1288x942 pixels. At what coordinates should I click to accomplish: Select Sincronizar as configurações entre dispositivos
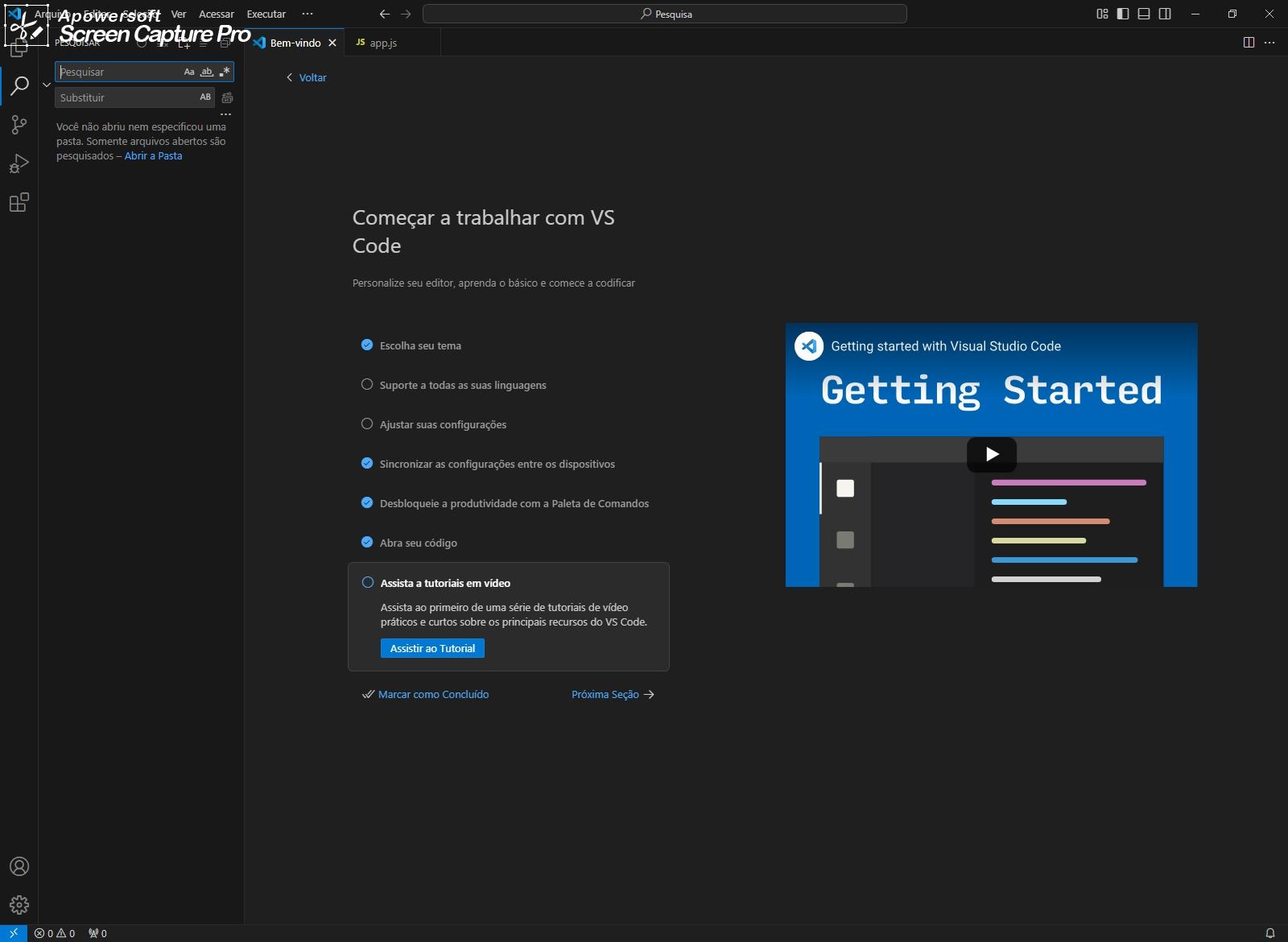(x=497, y=464)
